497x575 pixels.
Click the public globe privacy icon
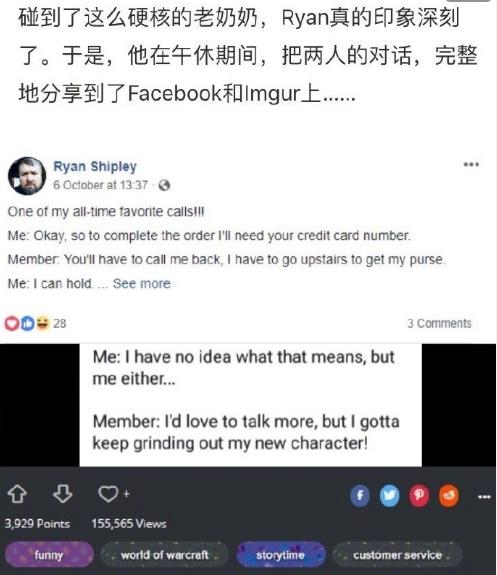click(x=164, y=186)
